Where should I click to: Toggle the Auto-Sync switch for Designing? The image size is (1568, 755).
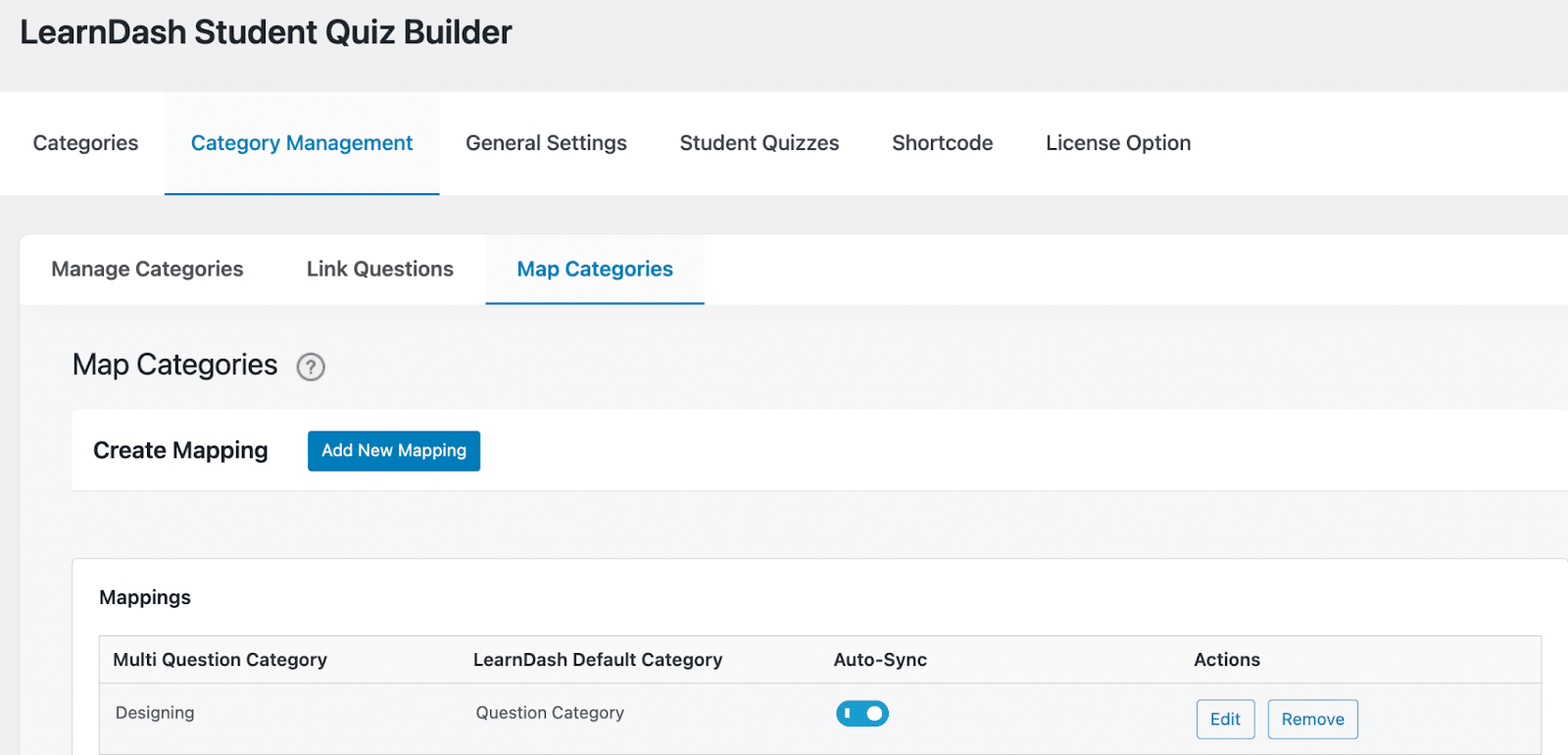click(862, 714)
